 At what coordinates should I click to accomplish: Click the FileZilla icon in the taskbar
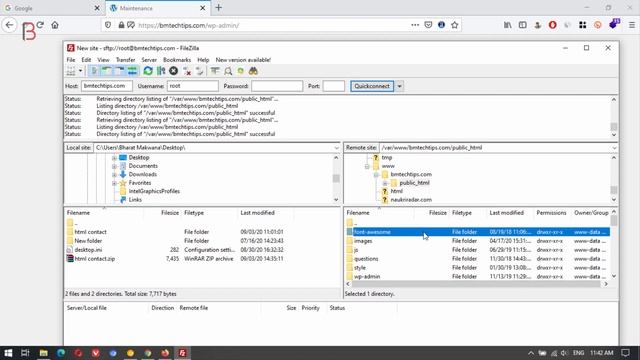point(182,353)
